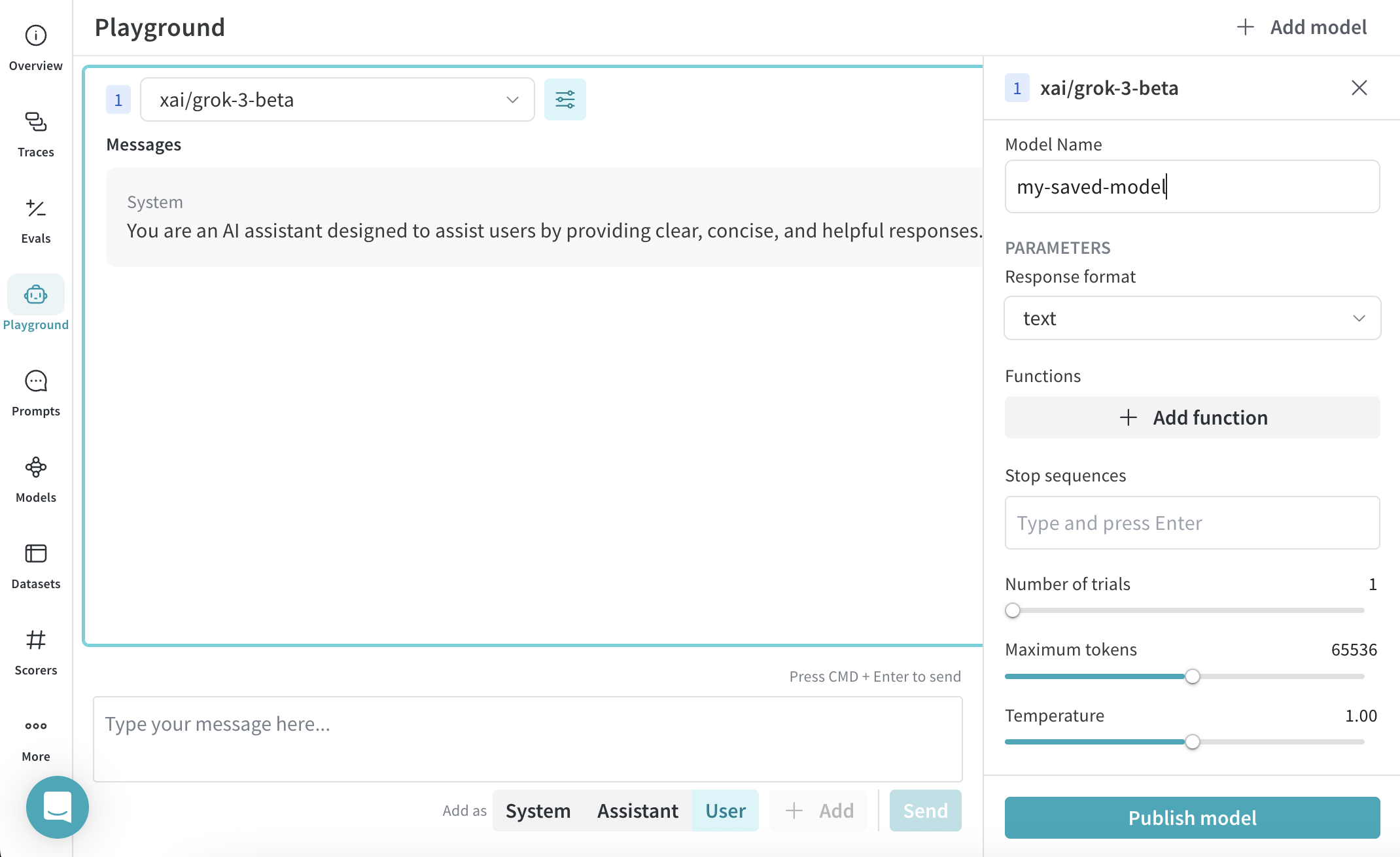Expand the xai/grok-3-beta model dropdown
Viewport: 1400px width, 857px height.
click(337, 99)
